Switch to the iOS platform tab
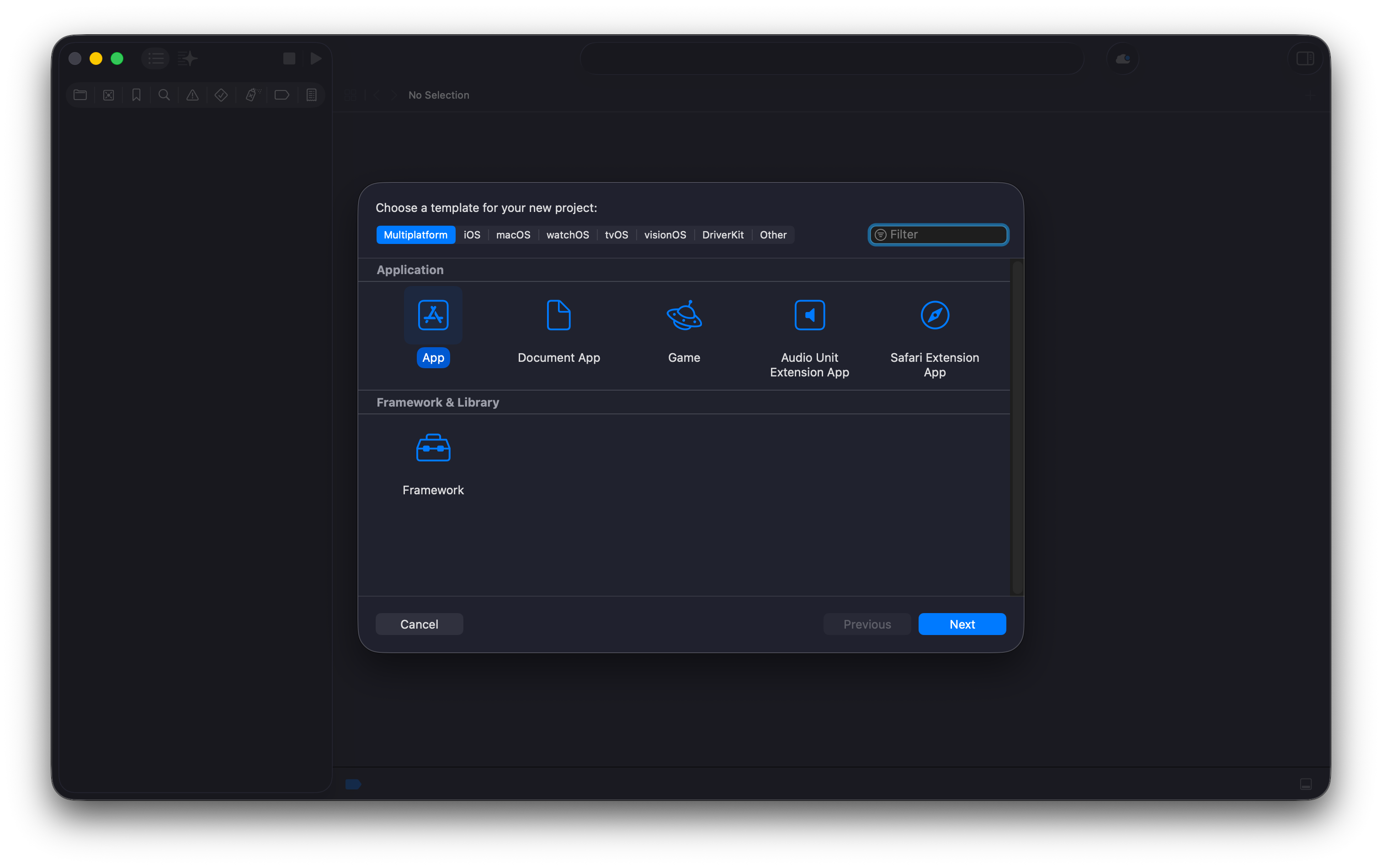Image resolution: width=1382 pixels, height=868 pixels. [472, 235]
